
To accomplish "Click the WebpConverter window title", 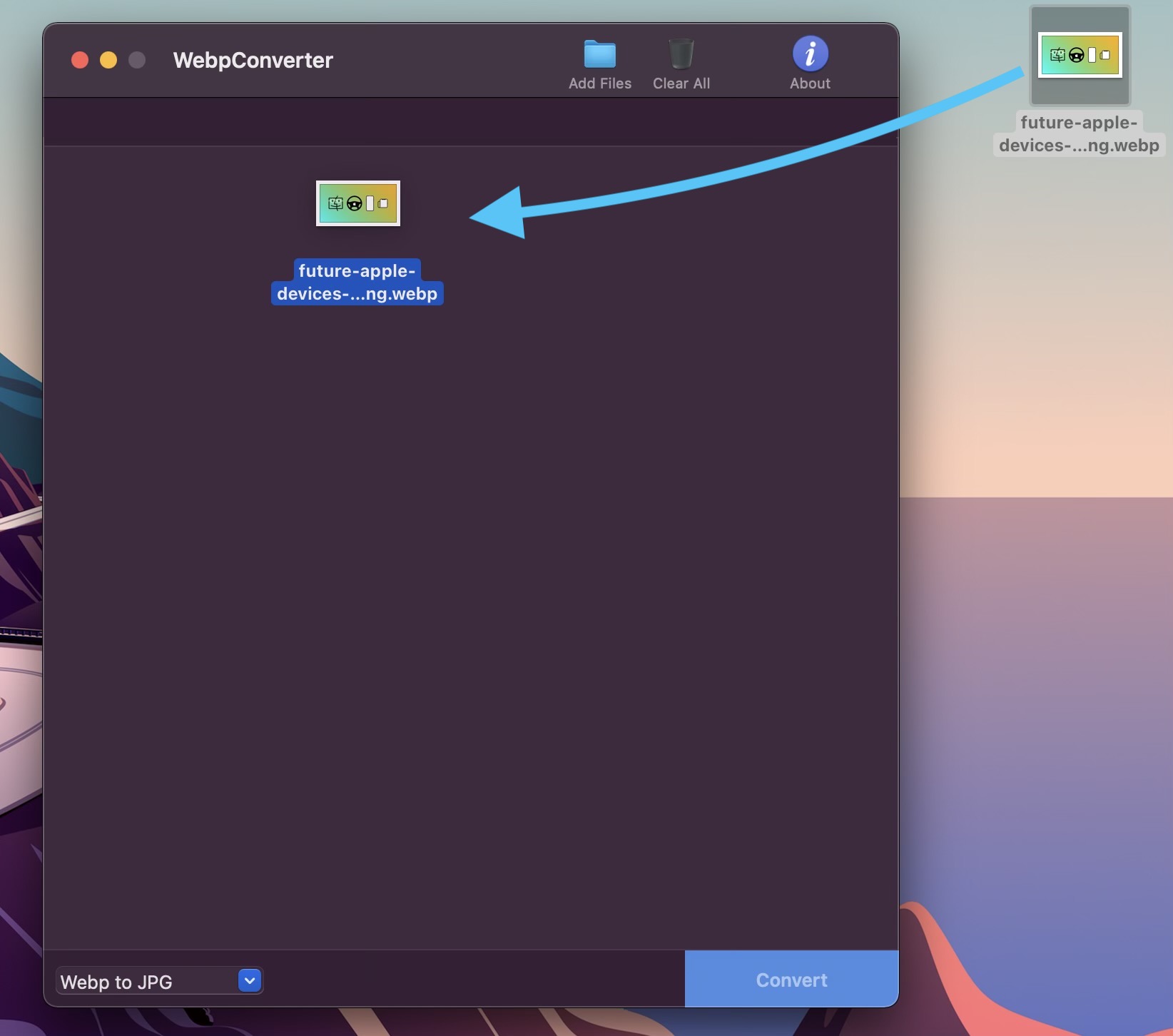I will pyautogui.click(x=252, y=60).
